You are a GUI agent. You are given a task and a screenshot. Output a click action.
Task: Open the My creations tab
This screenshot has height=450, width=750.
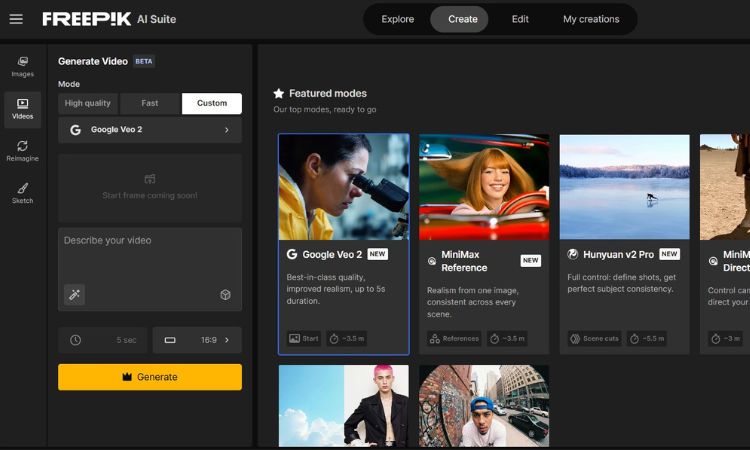click(591, 19)
